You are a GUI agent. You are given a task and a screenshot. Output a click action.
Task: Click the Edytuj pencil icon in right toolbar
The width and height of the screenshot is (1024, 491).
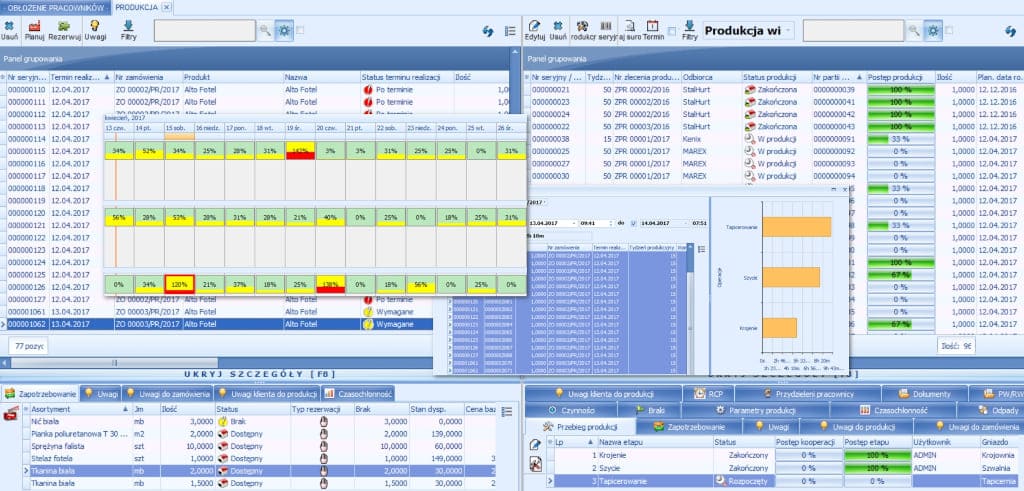[x=534, y=26]
